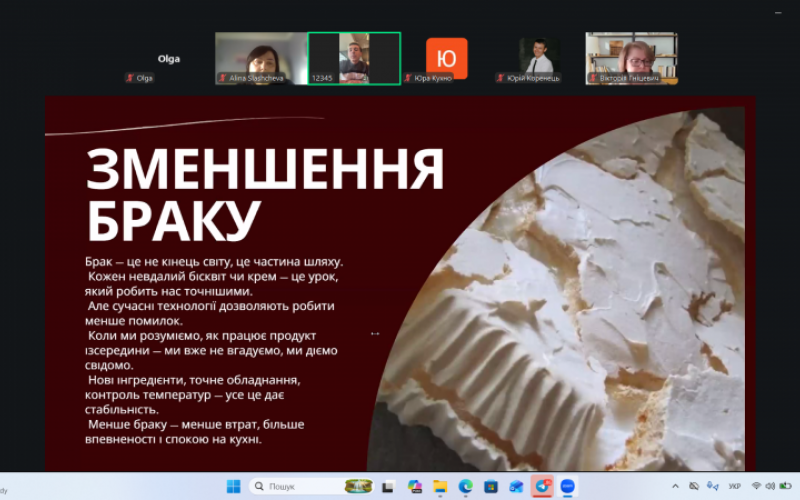Viewport: 800px width, 500px height.
Task: Open Microsoft Edge in the taskbar
Action: [x=465, y=486]
